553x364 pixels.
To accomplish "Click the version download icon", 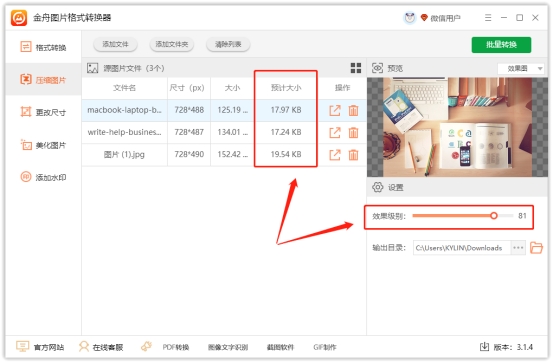I will [x=484, y=347].
